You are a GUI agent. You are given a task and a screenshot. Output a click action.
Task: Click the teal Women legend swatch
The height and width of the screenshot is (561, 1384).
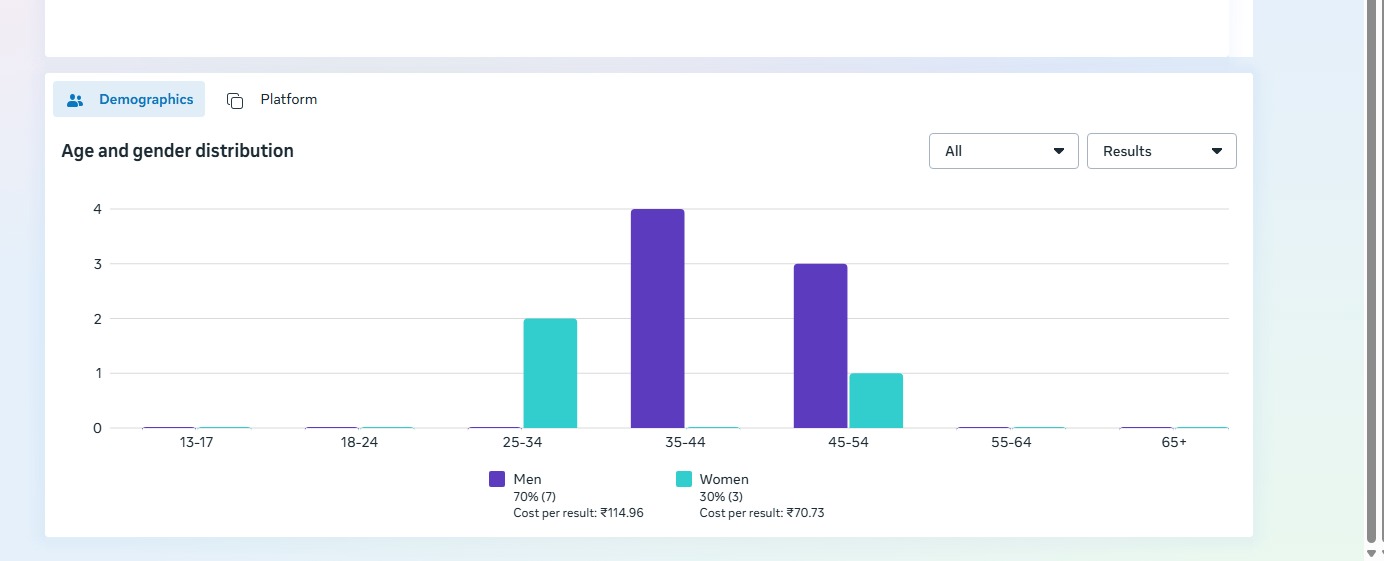click(x=684, y=479)
